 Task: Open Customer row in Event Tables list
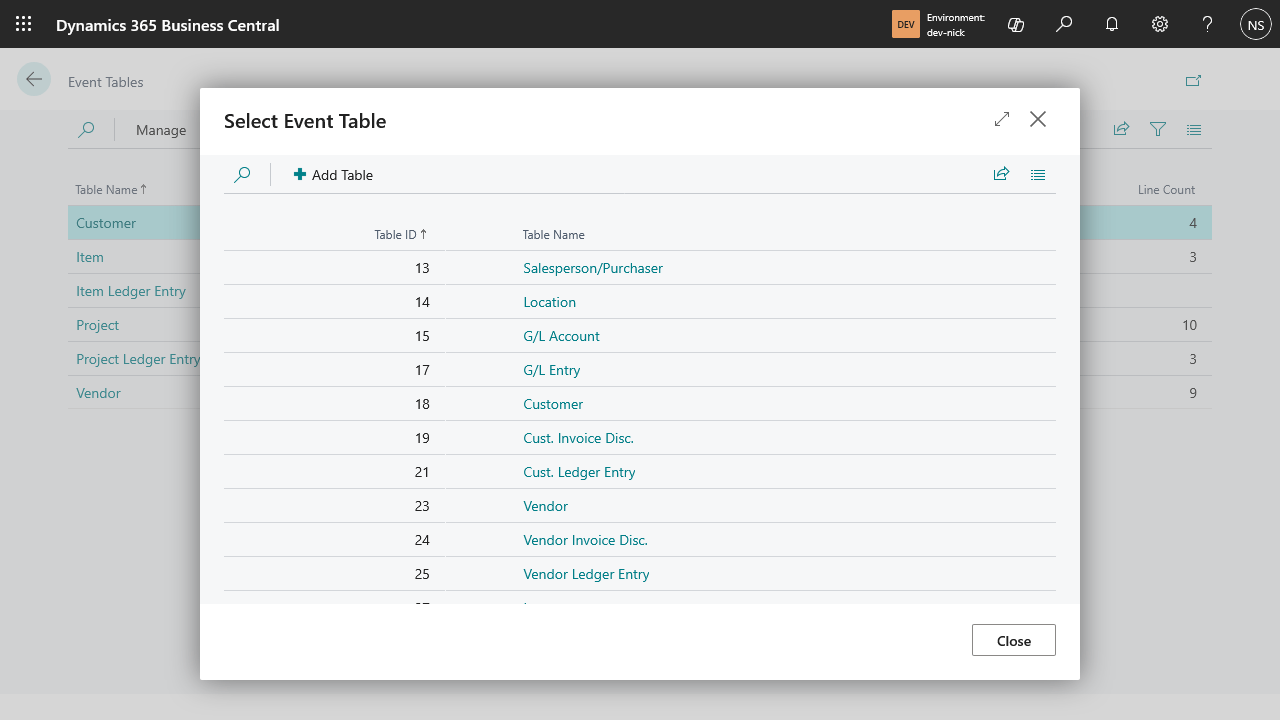pyautogui.click(x=106, y=223)
